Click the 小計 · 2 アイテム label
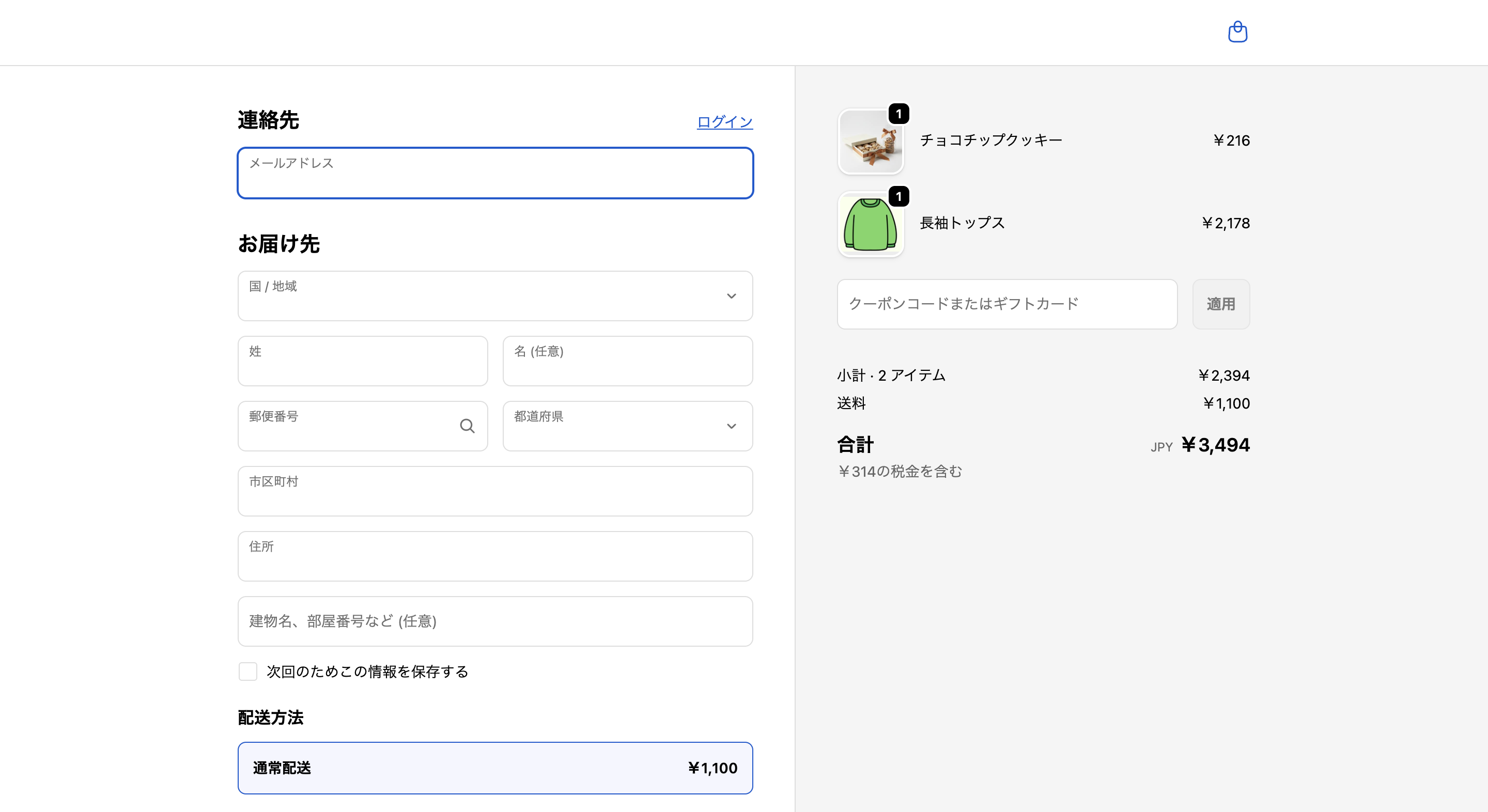 (891, 376)
